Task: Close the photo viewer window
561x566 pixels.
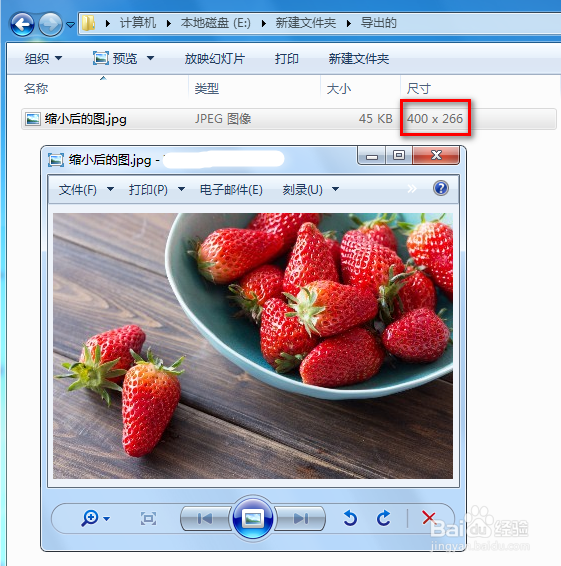Action: coord(436,156)
